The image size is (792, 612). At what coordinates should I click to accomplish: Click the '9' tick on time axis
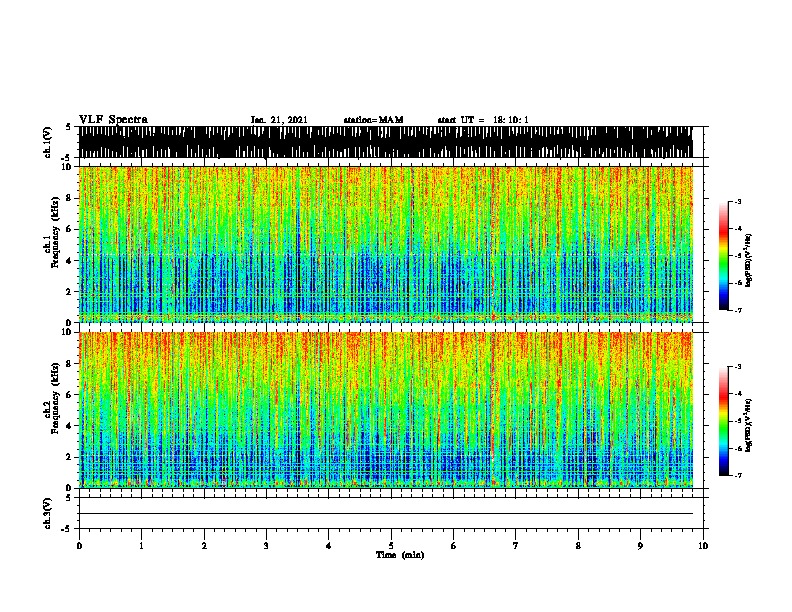(x=640, y=546)
